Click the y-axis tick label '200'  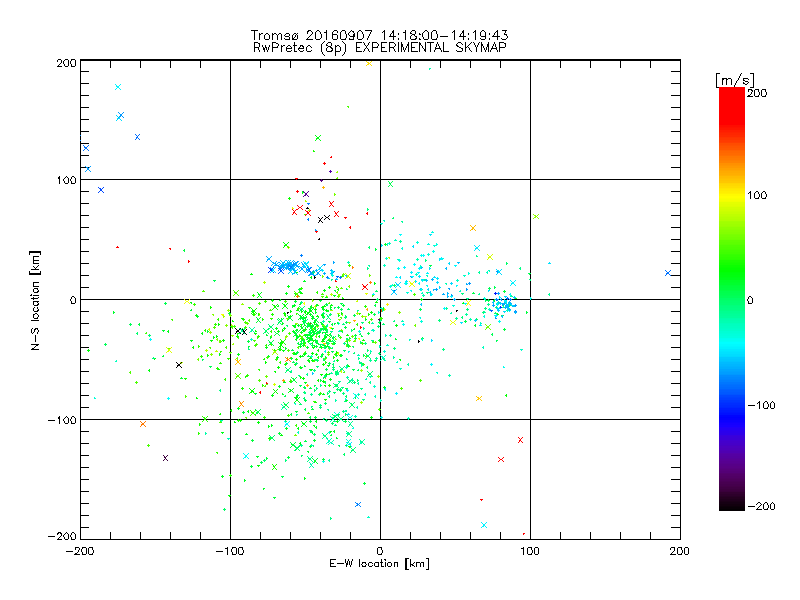[66, 63]
